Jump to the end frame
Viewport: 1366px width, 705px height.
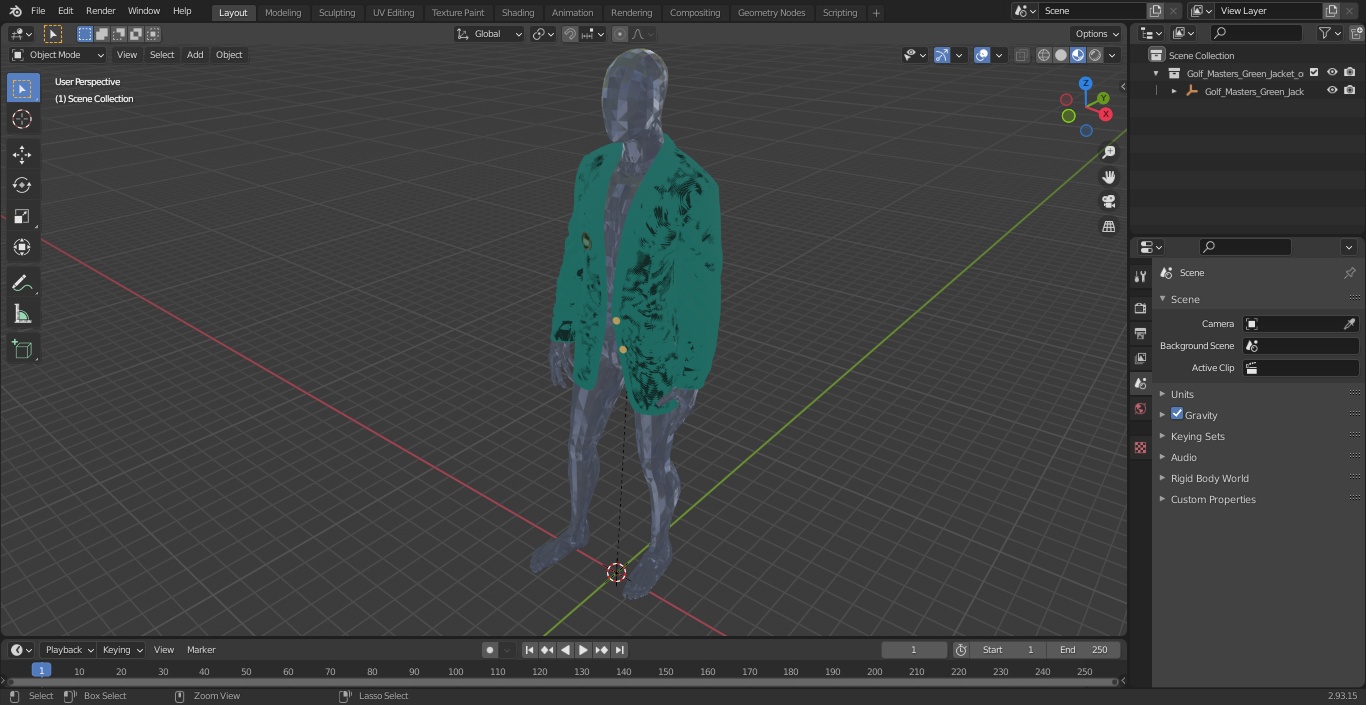point(620,650)
